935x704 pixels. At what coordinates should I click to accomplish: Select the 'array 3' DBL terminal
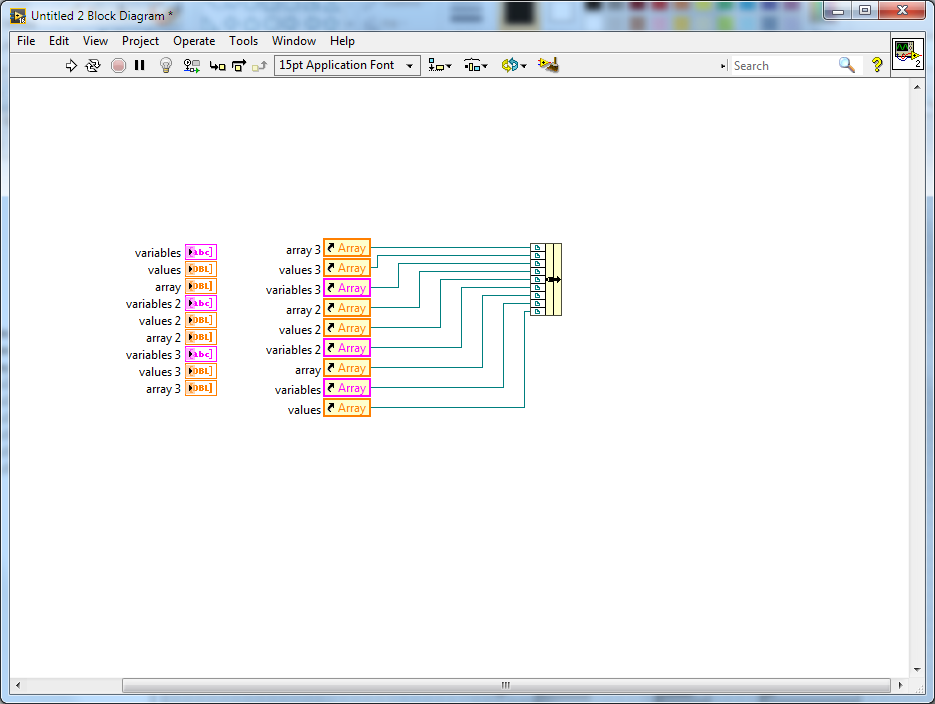tap(200, 387)
